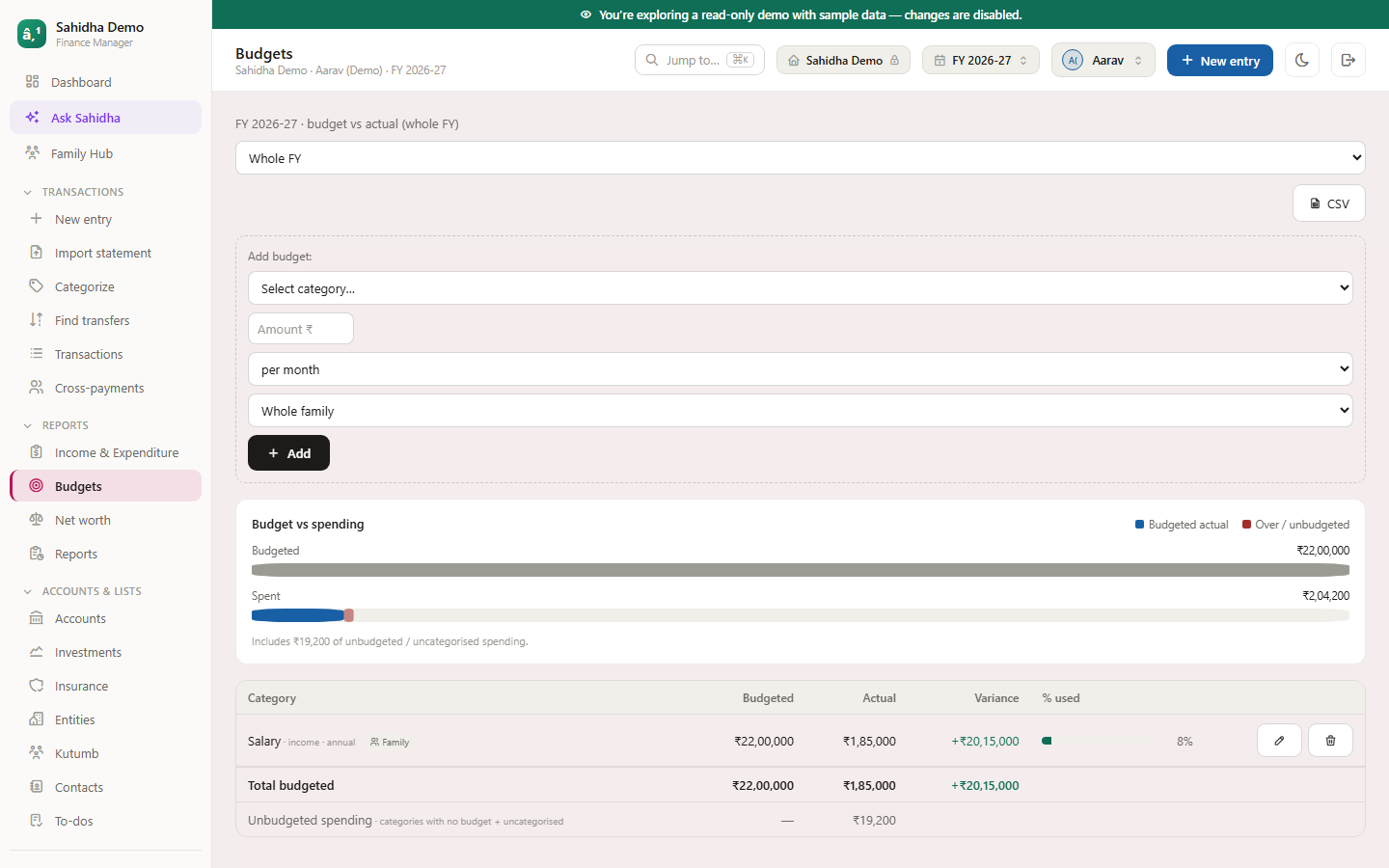Open the FY 2026-27 year selector
This screenshot has height=868, width=1389.
pyautogui.click(x=981, y=60)
